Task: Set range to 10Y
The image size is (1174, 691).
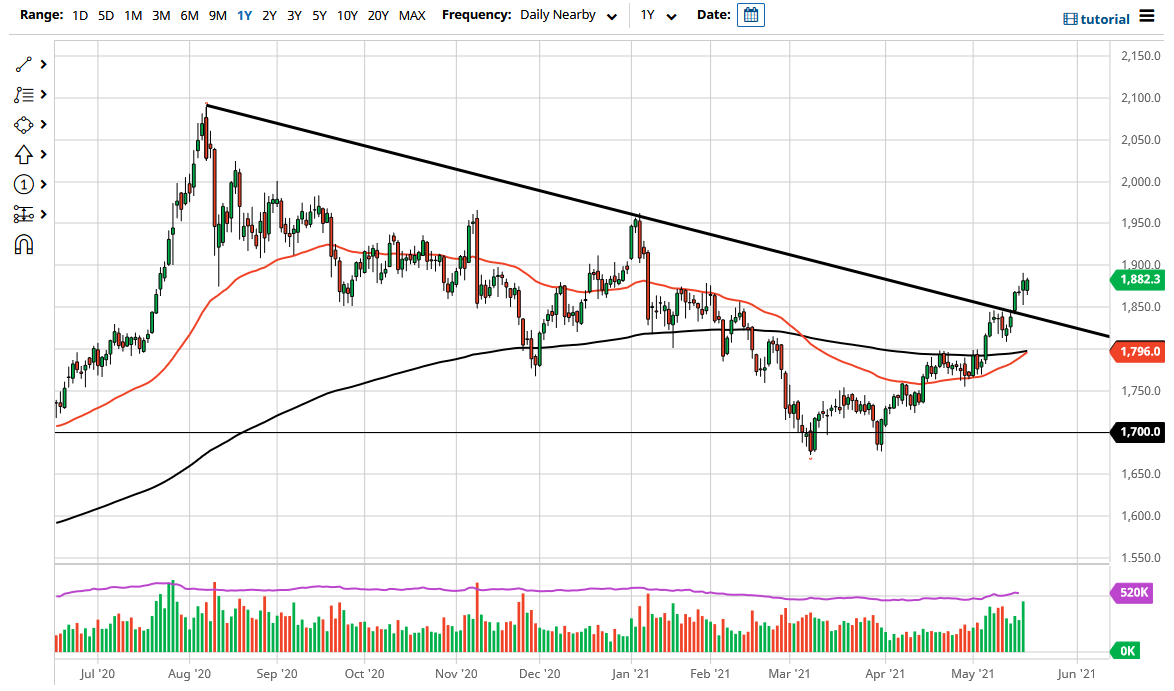Action: tap(347, 16)
